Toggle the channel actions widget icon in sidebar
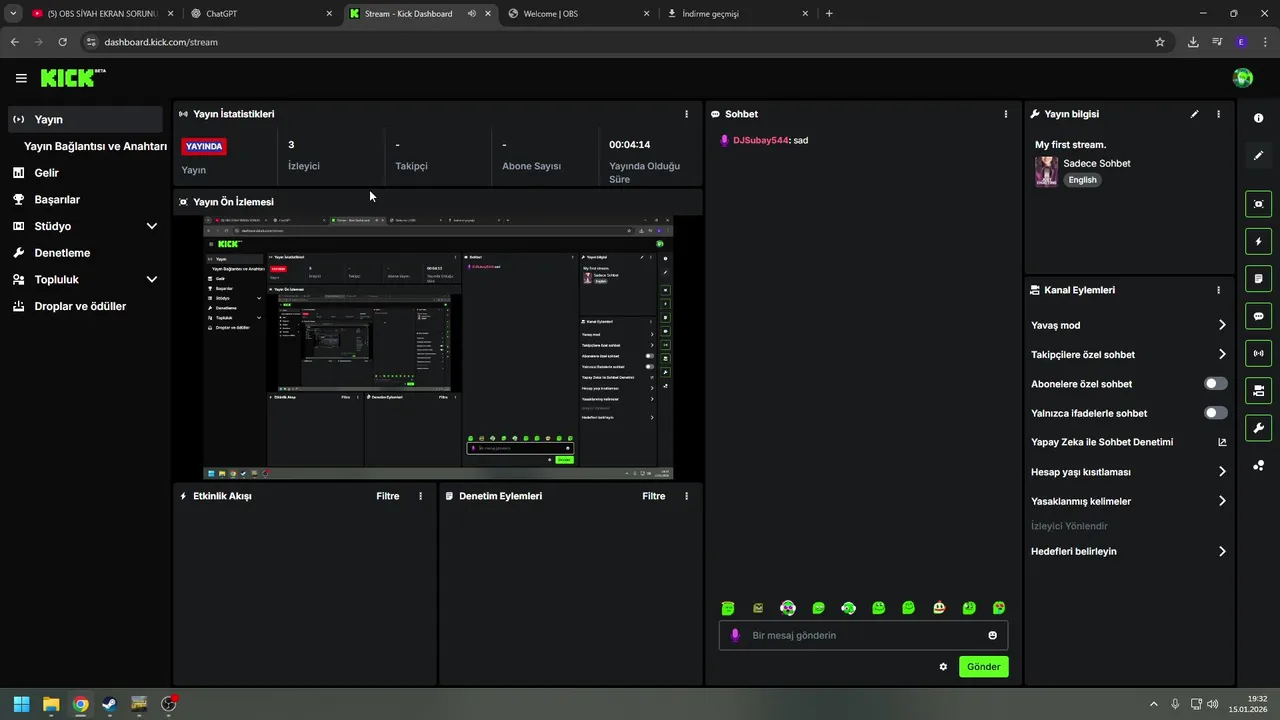 click(1258, 390)
